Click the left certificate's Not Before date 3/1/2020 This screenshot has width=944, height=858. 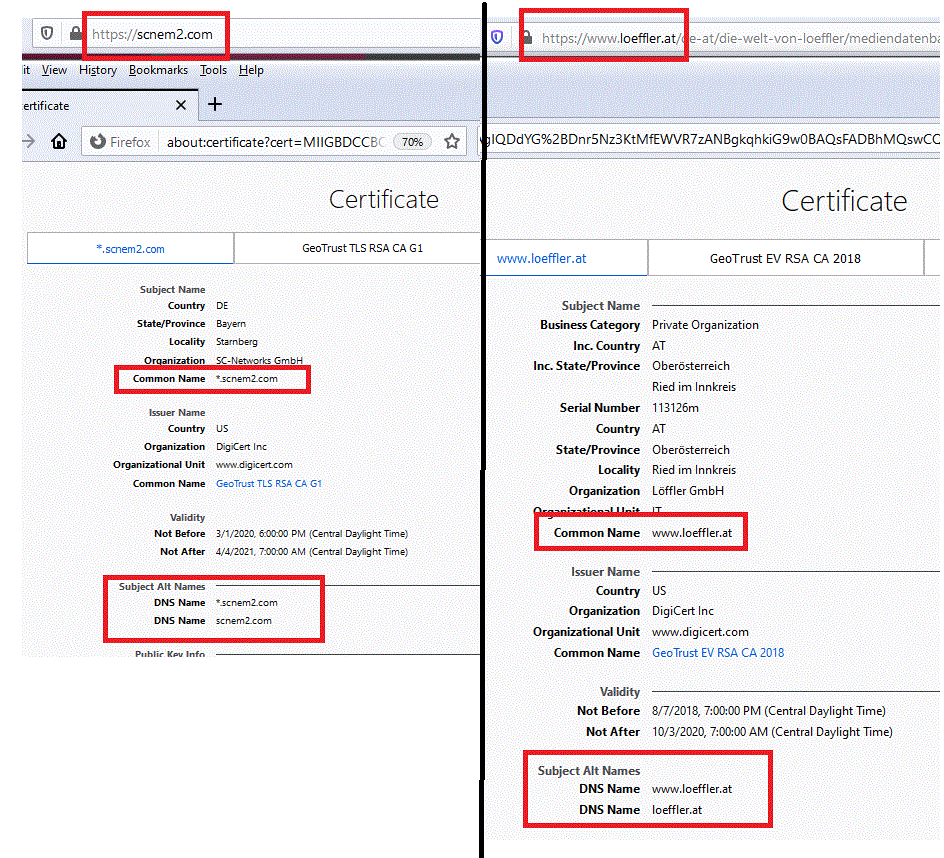pyautogui.click(x=312, y=533)
